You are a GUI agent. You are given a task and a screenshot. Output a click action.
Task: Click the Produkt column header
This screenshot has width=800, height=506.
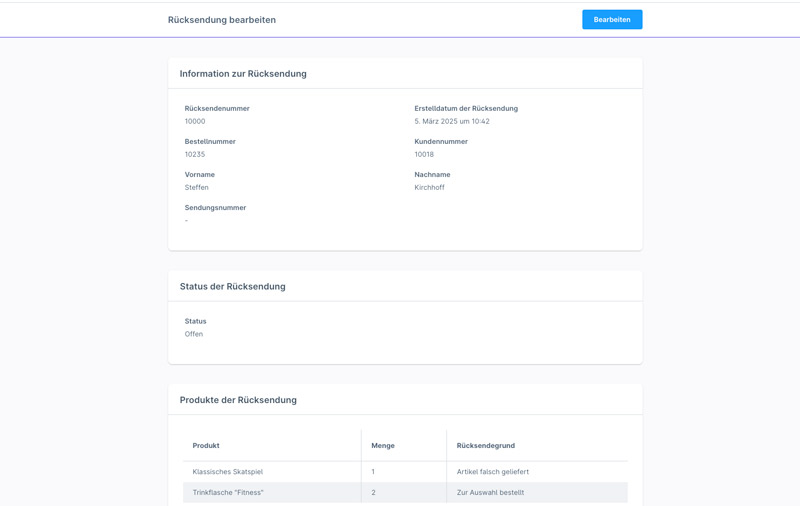point(206,446)
